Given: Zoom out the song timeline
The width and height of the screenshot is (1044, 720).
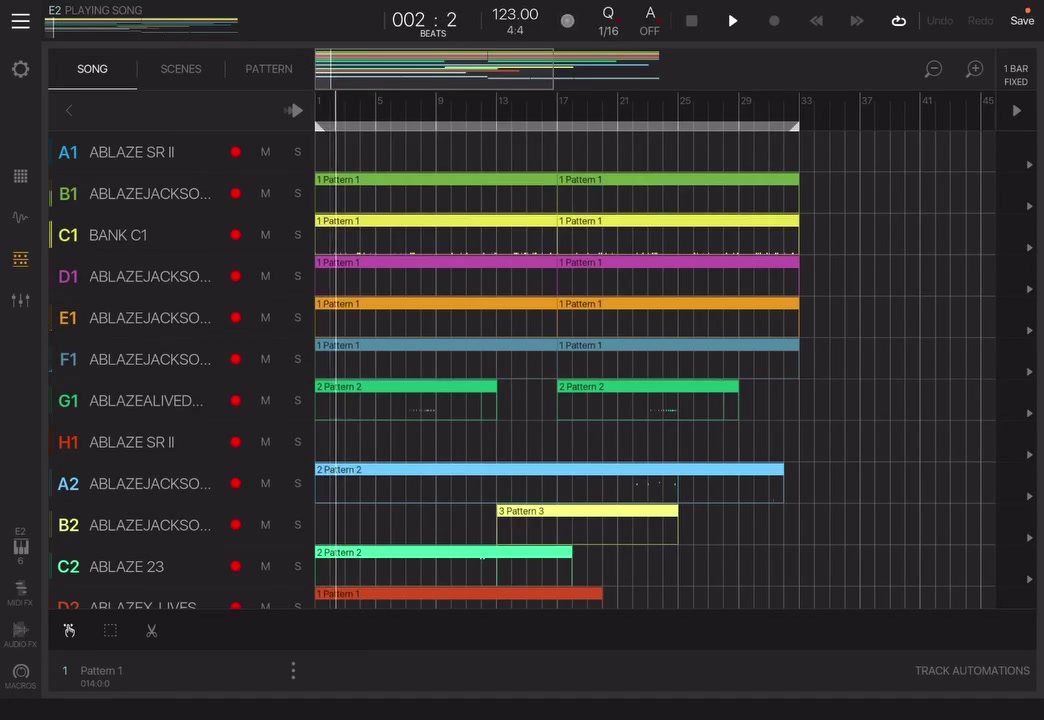Looking at the screenshot, I should 933,69.
